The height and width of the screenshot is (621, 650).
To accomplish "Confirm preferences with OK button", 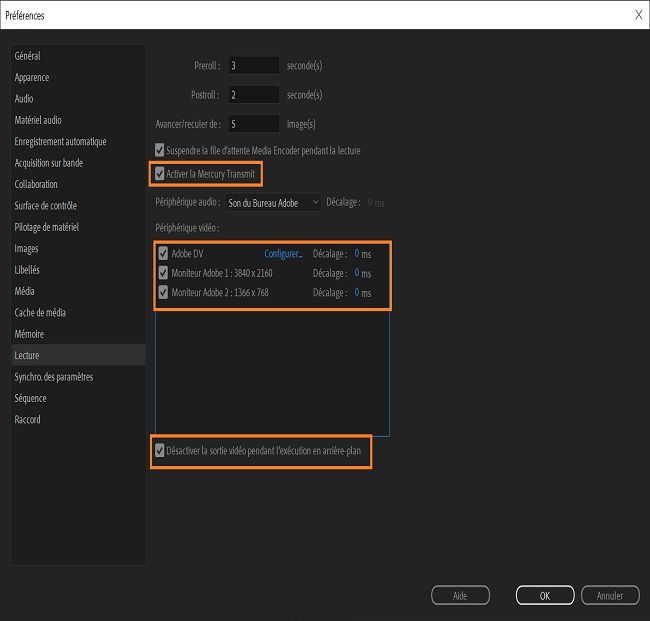I will coord(545,595).
